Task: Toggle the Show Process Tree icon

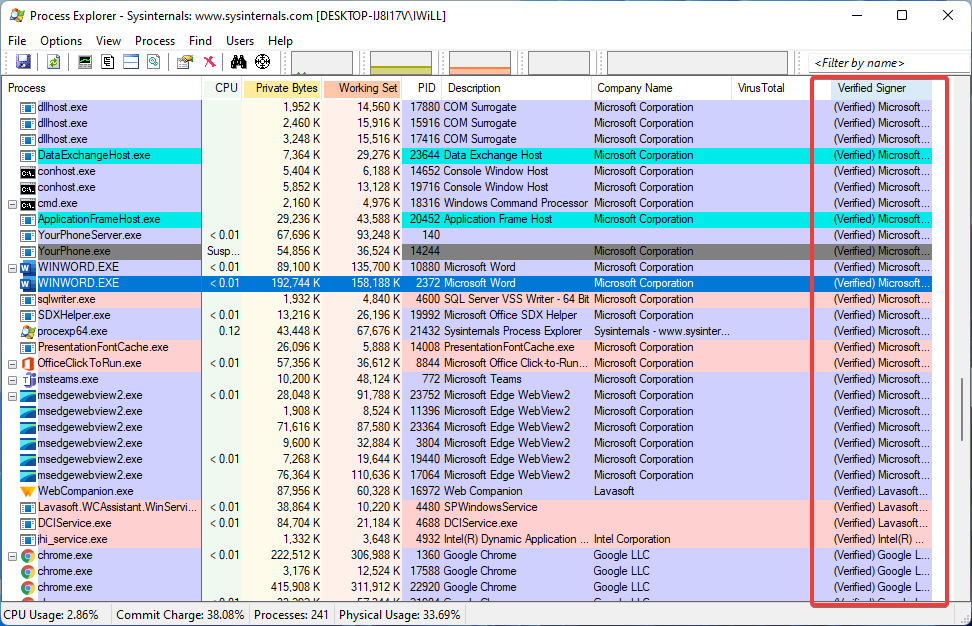Action: point(108,62)
